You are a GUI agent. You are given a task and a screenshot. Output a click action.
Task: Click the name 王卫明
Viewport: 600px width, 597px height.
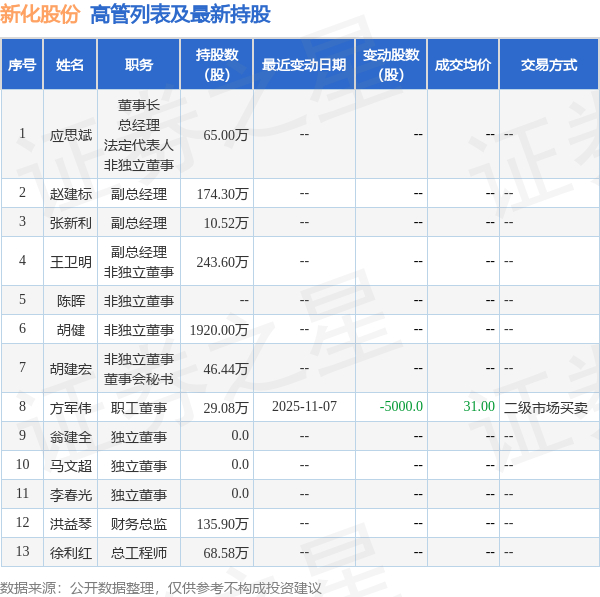tap(71, 262)
